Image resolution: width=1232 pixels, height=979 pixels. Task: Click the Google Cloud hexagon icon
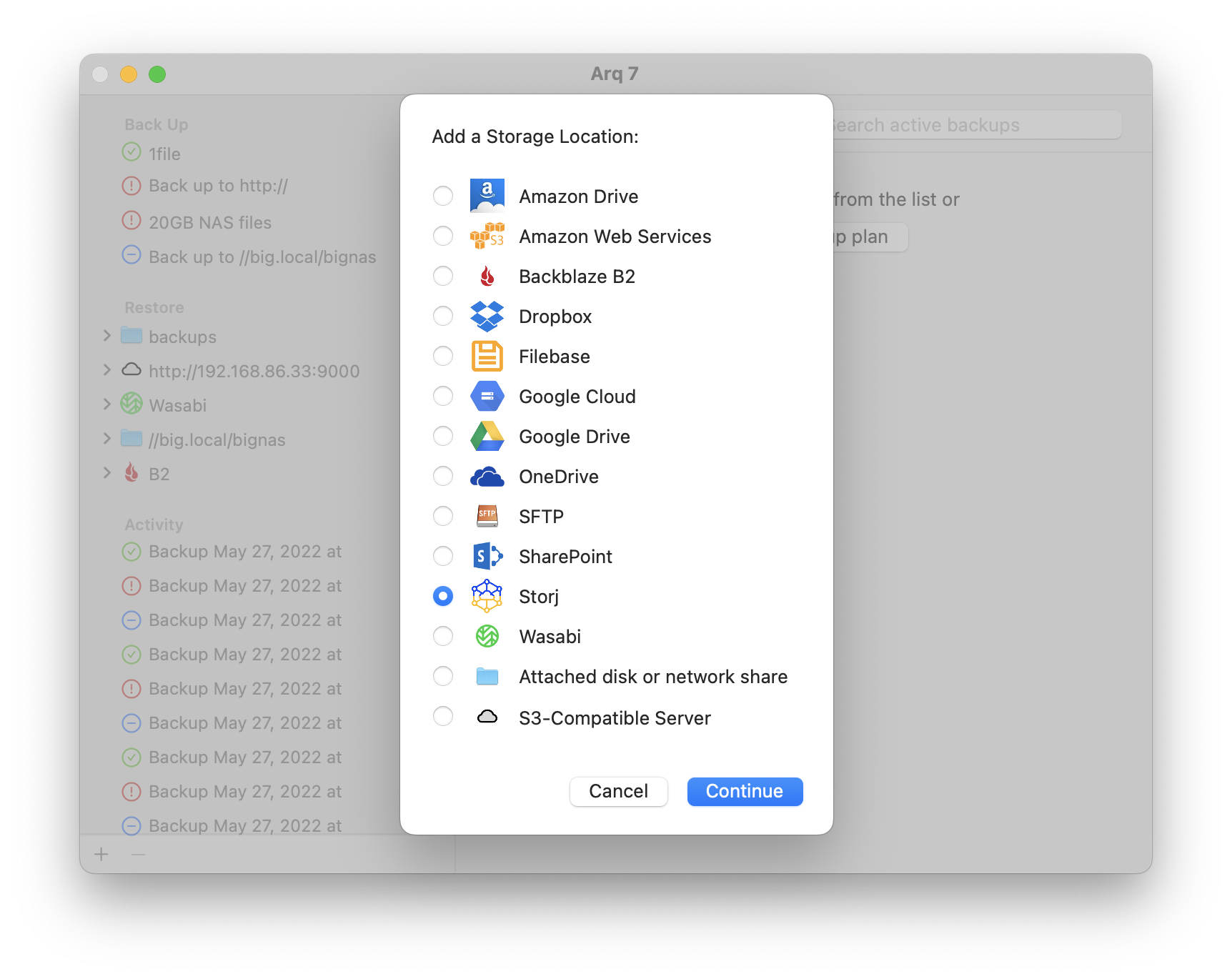coord(487,396)
